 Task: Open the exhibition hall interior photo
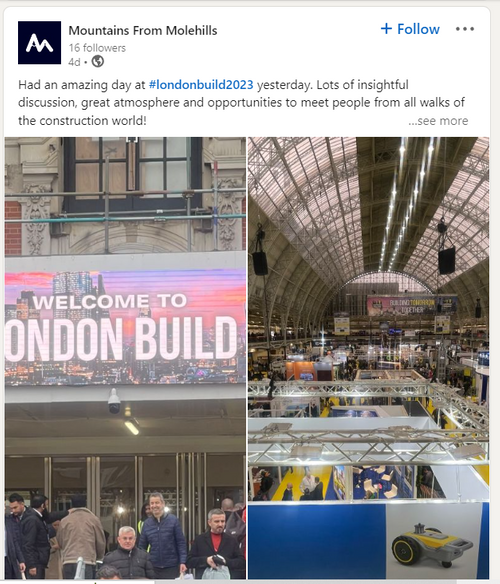pos(368,358)
